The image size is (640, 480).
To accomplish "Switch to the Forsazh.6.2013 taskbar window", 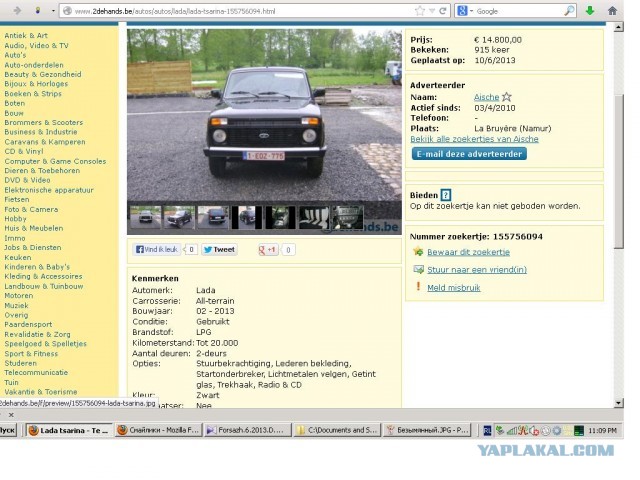I will pyautogui.click(x=250, y=430).
